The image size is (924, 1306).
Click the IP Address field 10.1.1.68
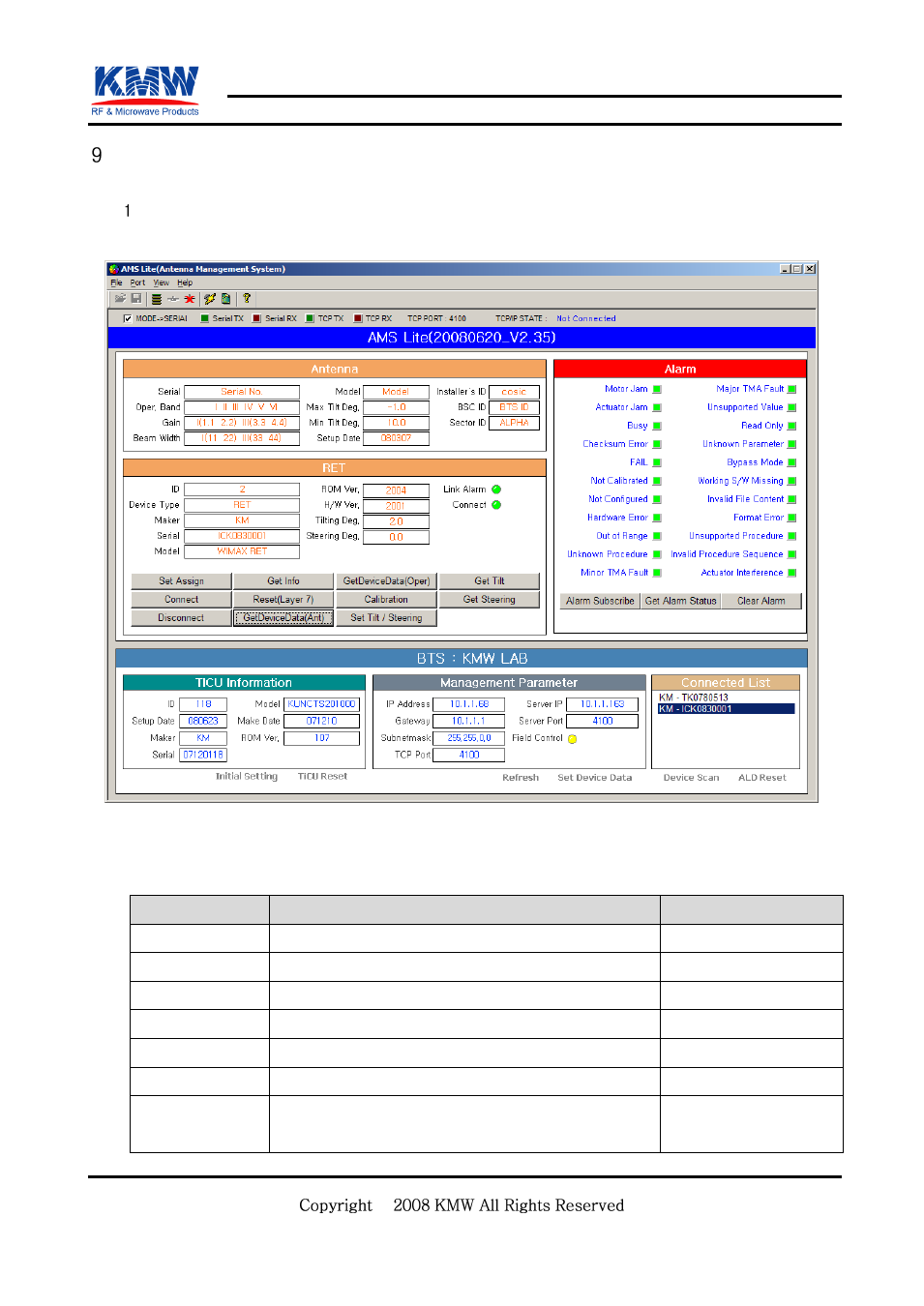tap(469, 704)
